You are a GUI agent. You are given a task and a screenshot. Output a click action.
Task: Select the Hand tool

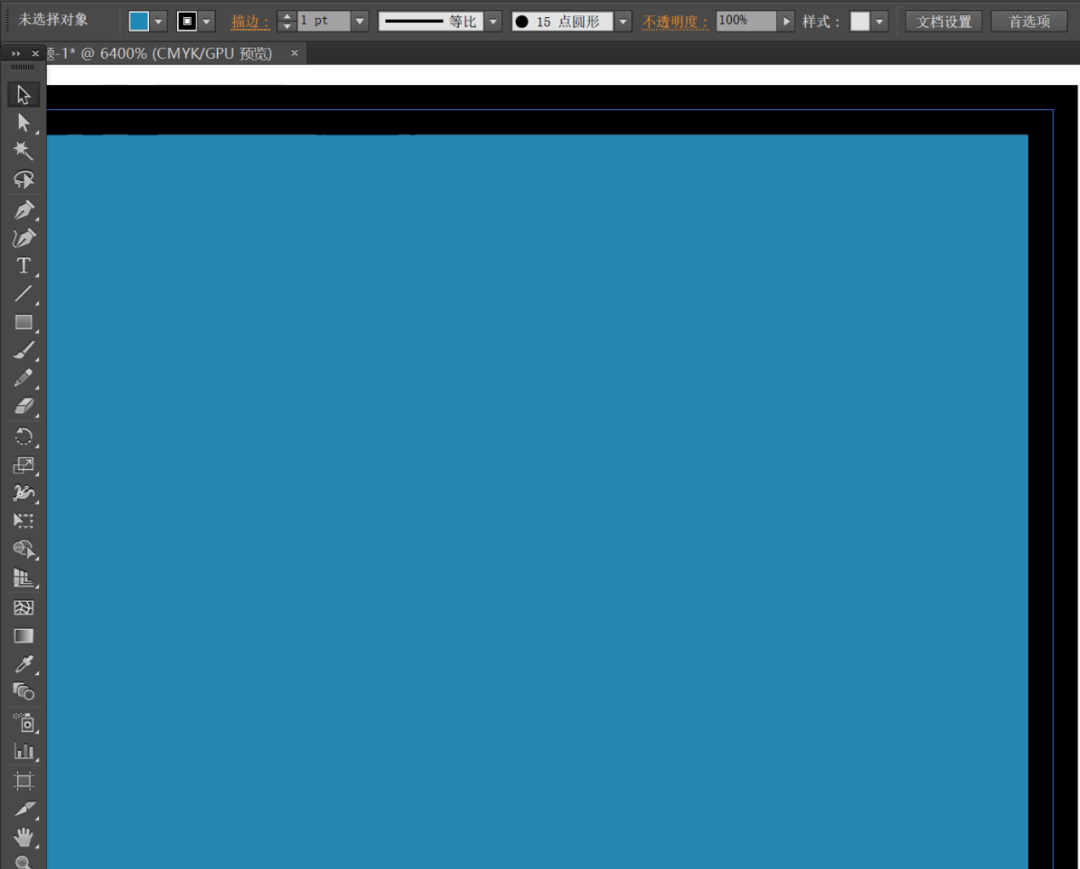(23, 837)
